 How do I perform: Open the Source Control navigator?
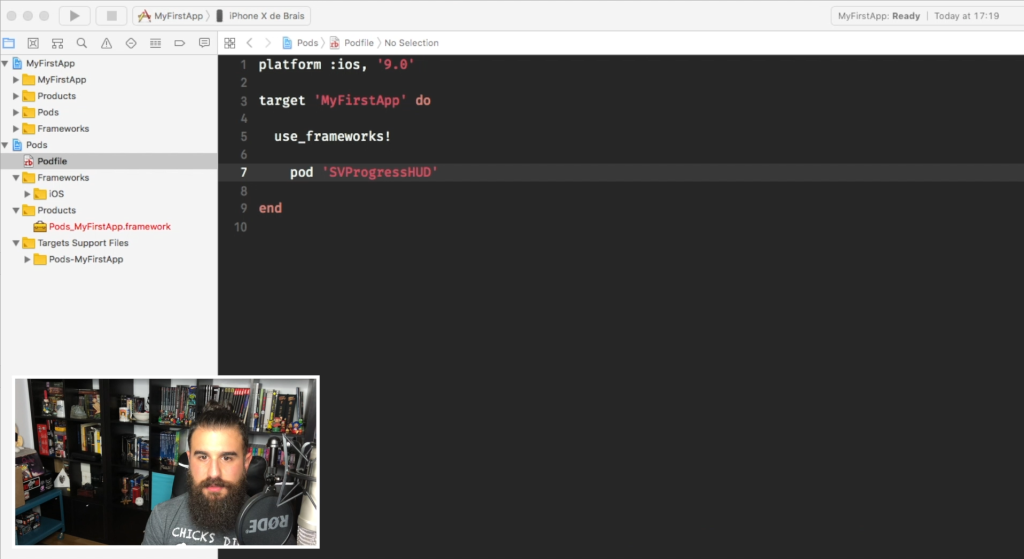33,43
